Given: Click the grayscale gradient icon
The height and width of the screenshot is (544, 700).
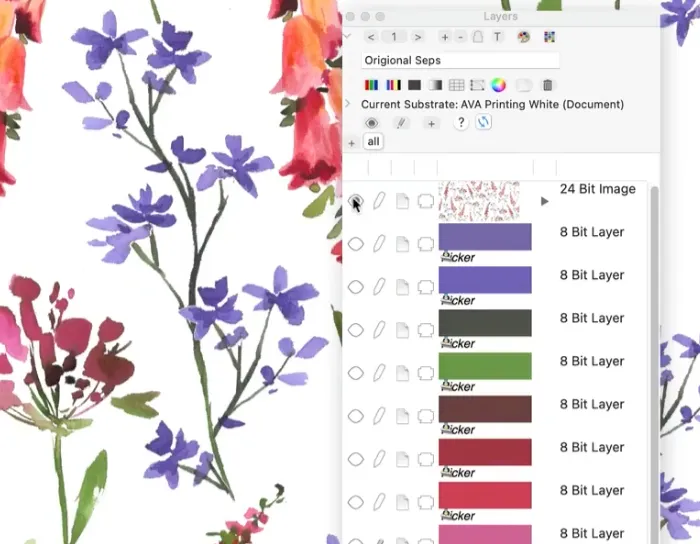Looking at the screenshot, I should tap(435, 85).
